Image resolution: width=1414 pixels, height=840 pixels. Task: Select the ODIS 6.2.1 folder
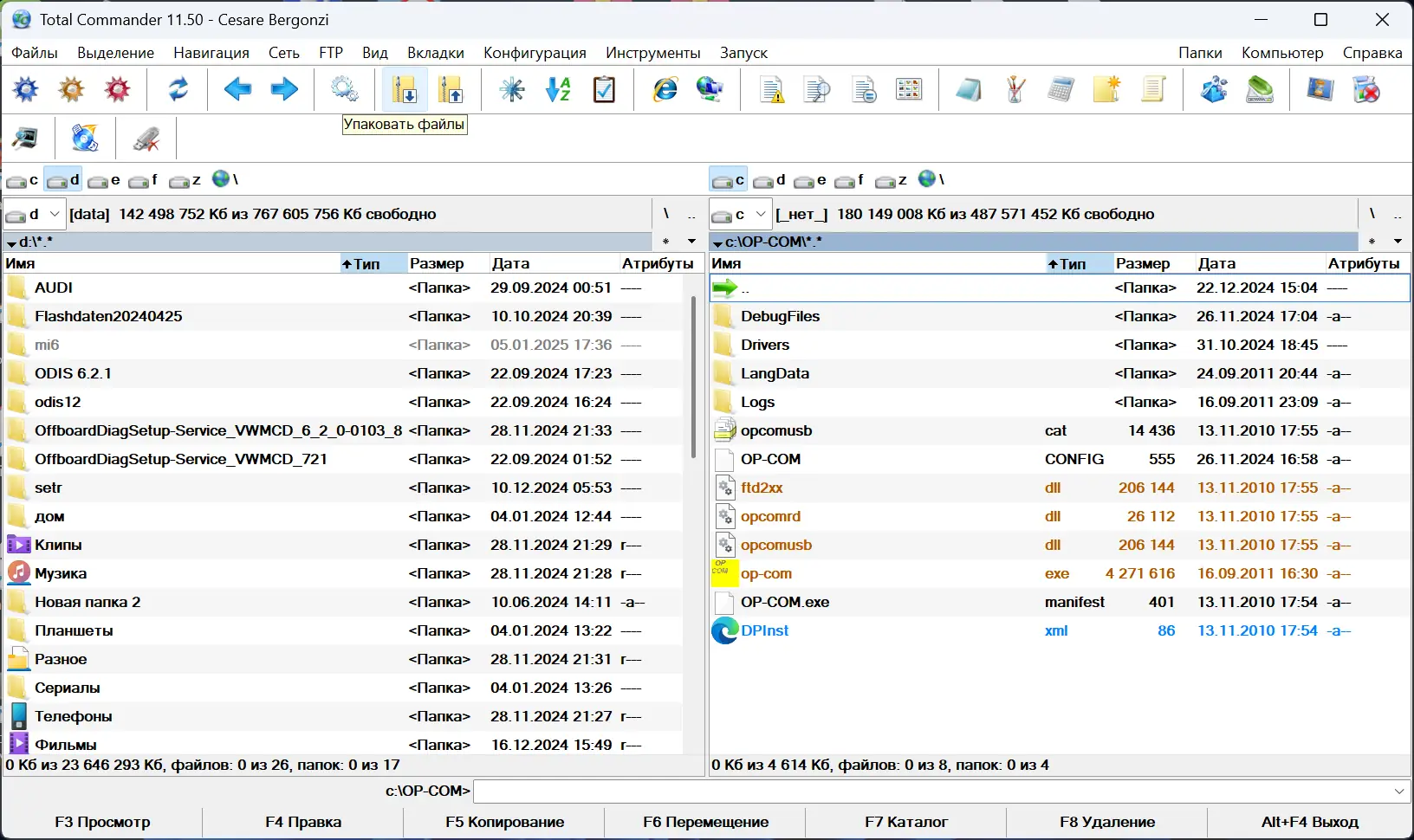pos(344,373)
